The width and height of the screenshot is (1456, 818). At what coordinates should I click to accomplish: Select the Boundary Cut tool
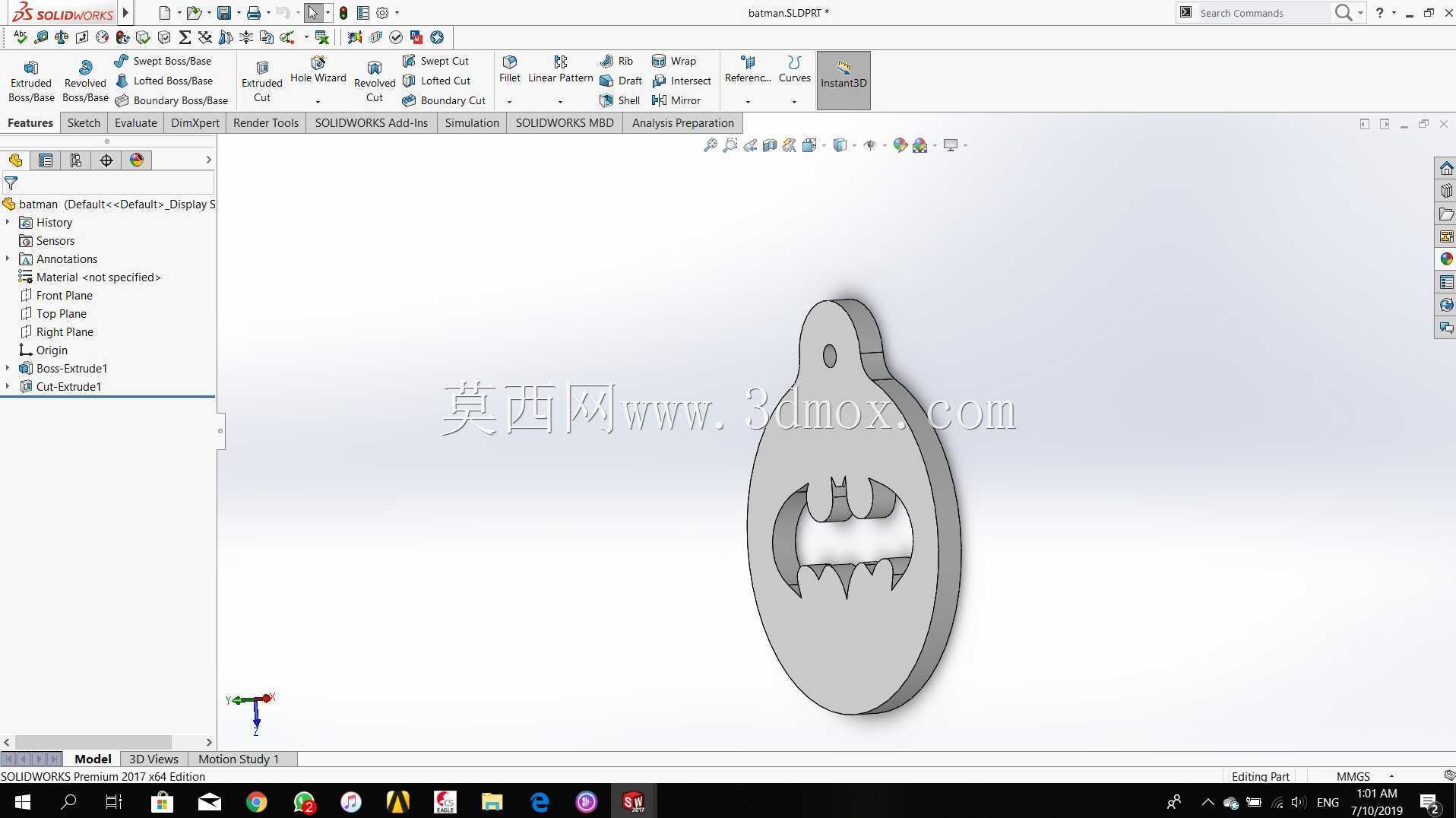tap(444, 100)
